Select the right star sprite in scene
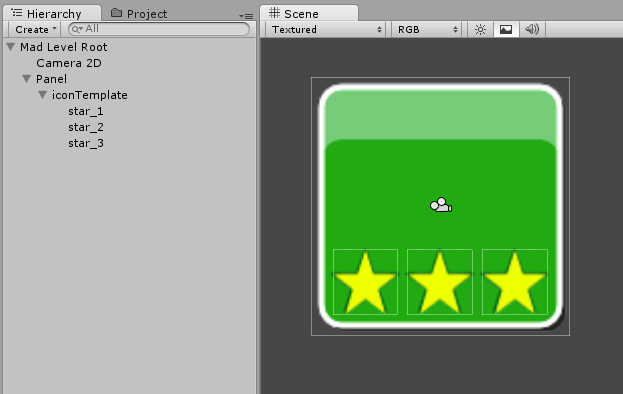 [515, 282]
